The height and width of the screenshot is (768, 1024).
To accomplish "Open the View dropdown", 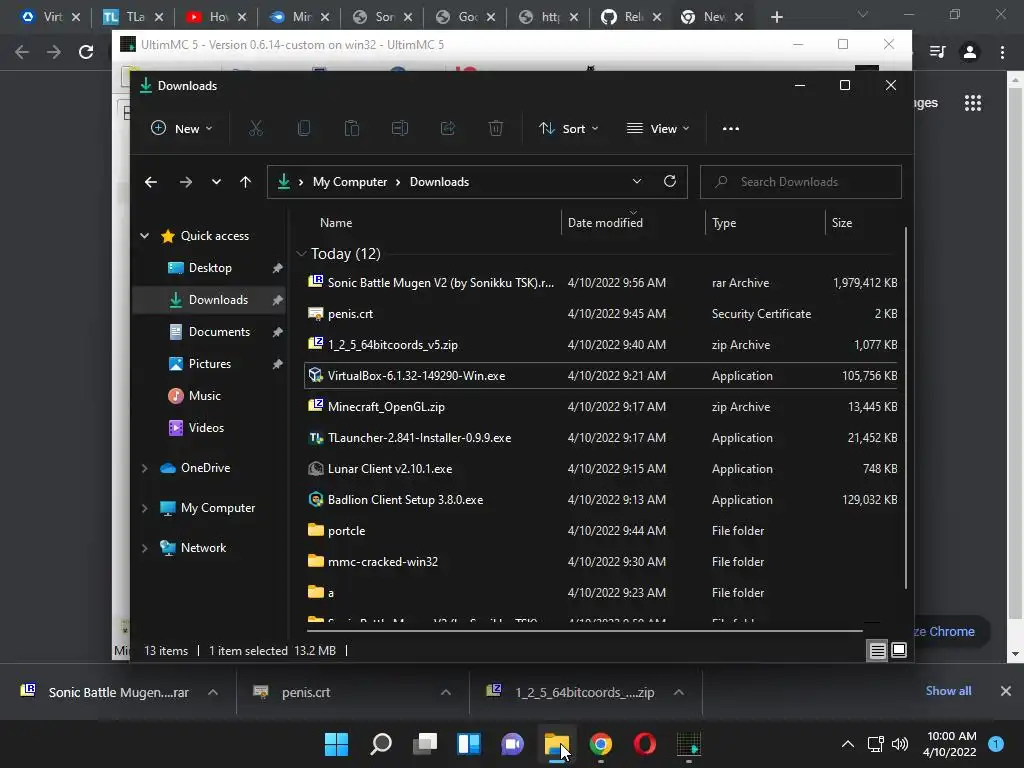I will click(658, 129).
